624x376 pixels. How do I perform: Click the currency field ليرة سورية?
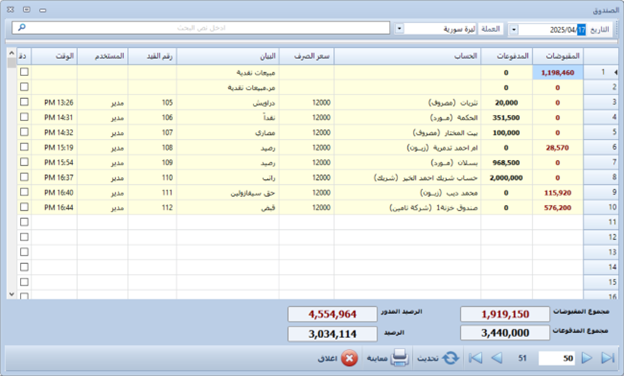pyautogui.click(x=441, y=29)
